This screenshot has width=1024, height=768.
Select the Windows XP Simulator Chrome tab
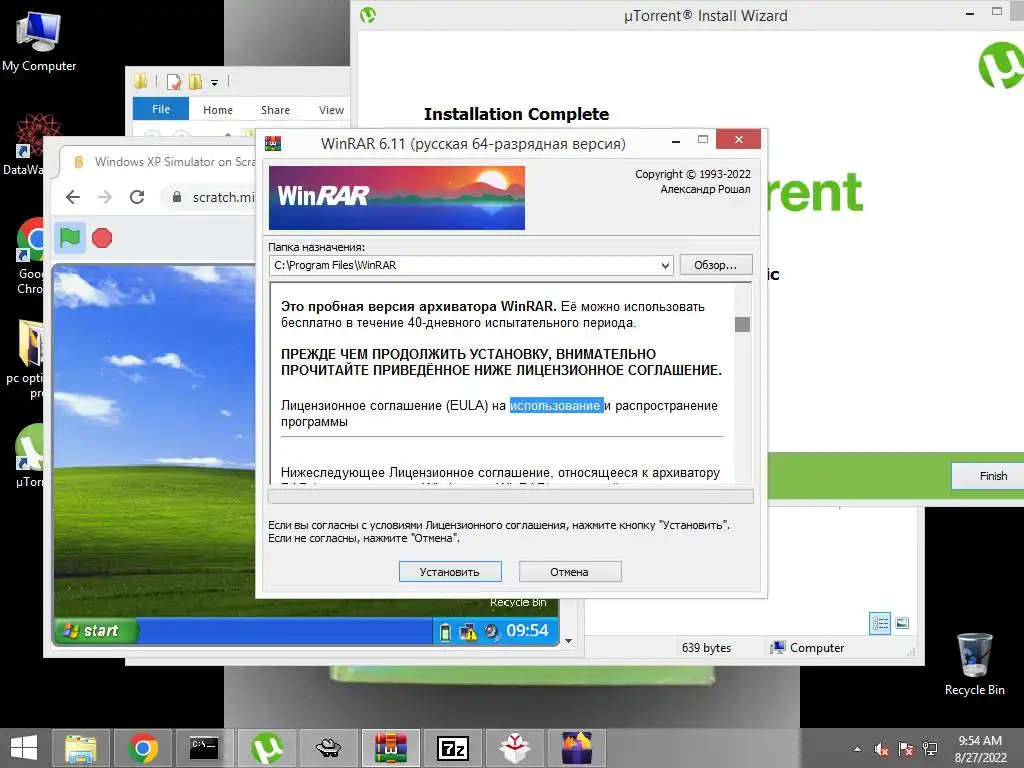[x=163, y=161]
